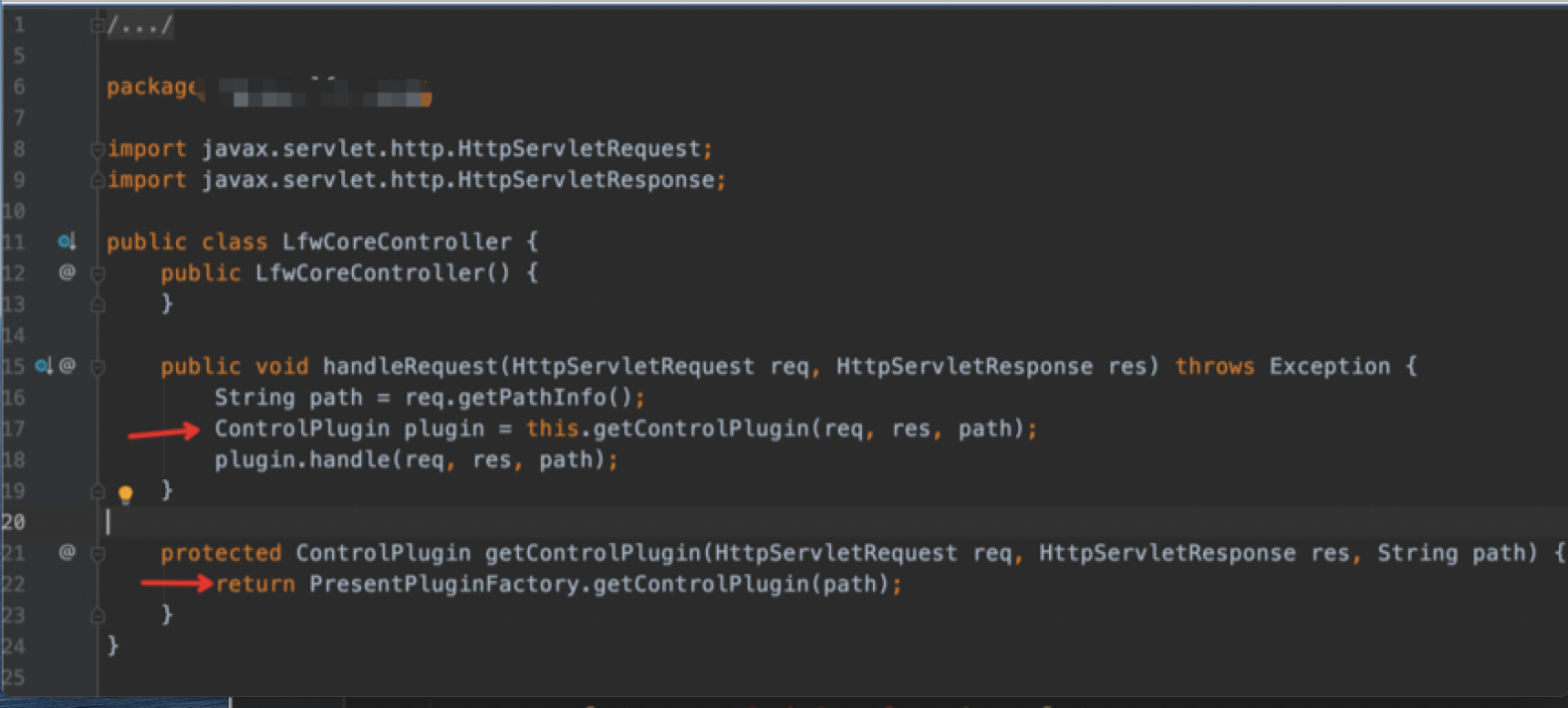Click the overridden-method gutter icon on handleRequest line
Viewport: 1568px width, 708px height.
[x=44, y=366]
